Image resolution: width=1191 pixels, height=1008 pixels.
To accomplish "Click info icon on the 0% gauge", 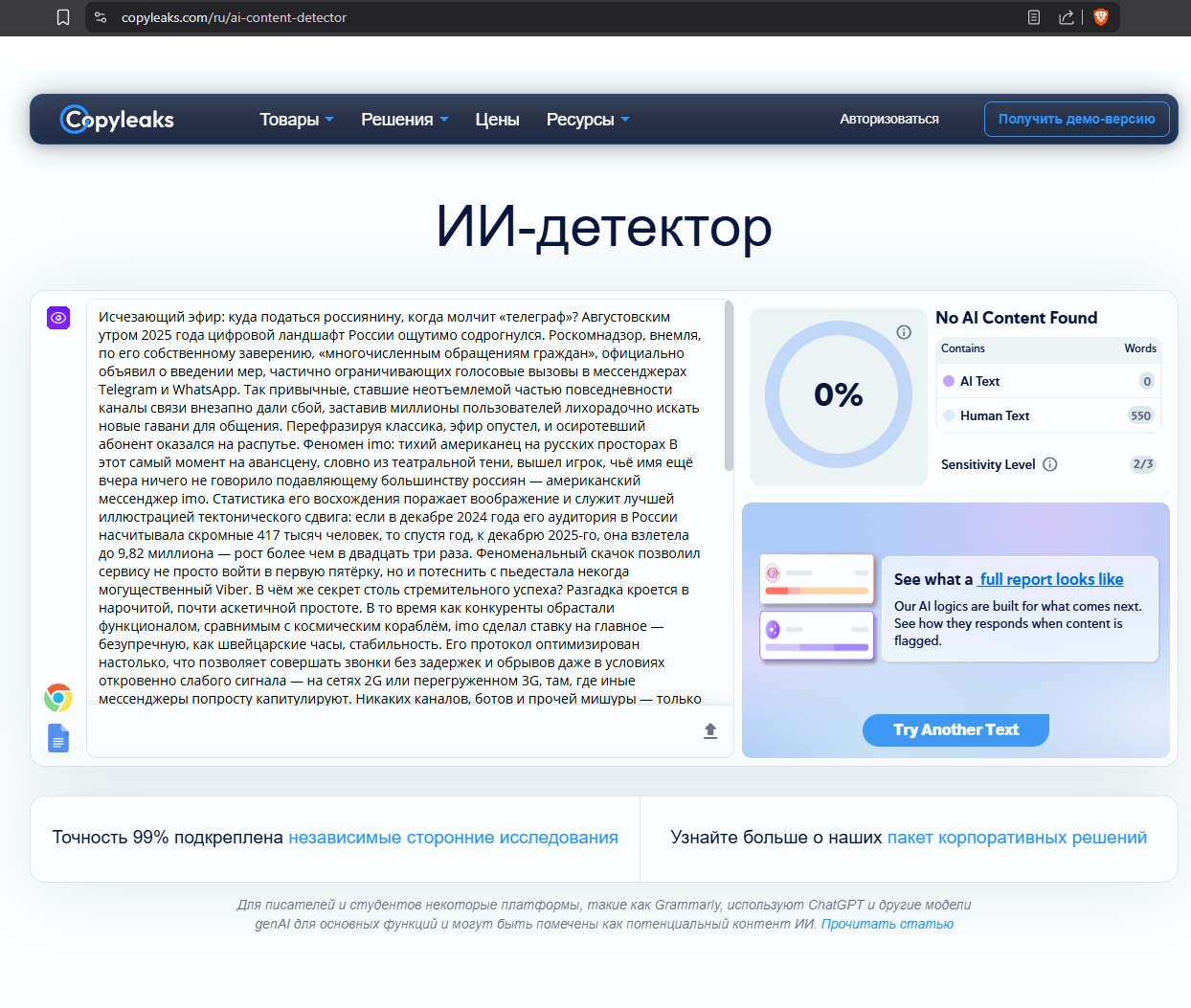I will (904, 332).
